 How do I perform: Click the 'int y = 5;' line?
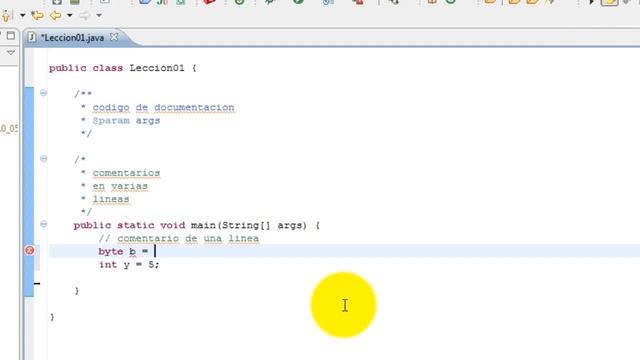(129, 264)
